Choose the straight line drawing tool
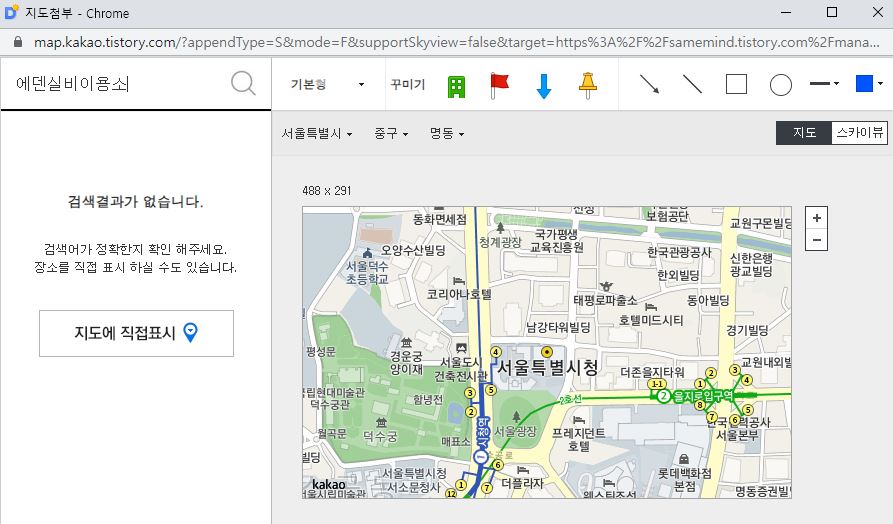The image size is (893, 524). coord(692,84)
